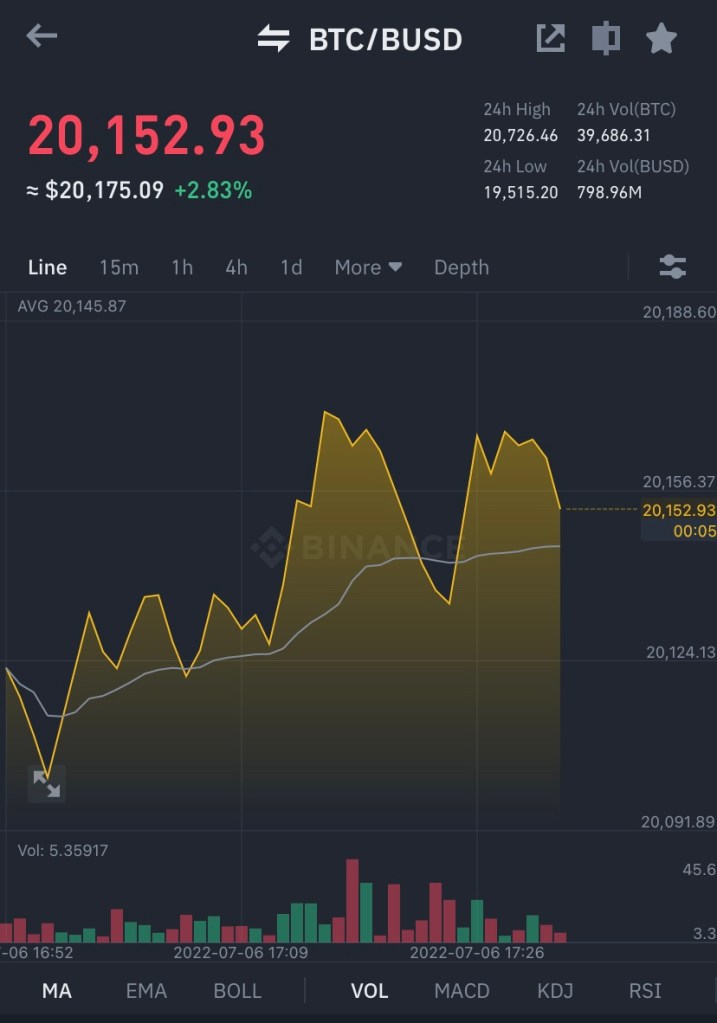Switch to the 1d interval

coord(291,267)
